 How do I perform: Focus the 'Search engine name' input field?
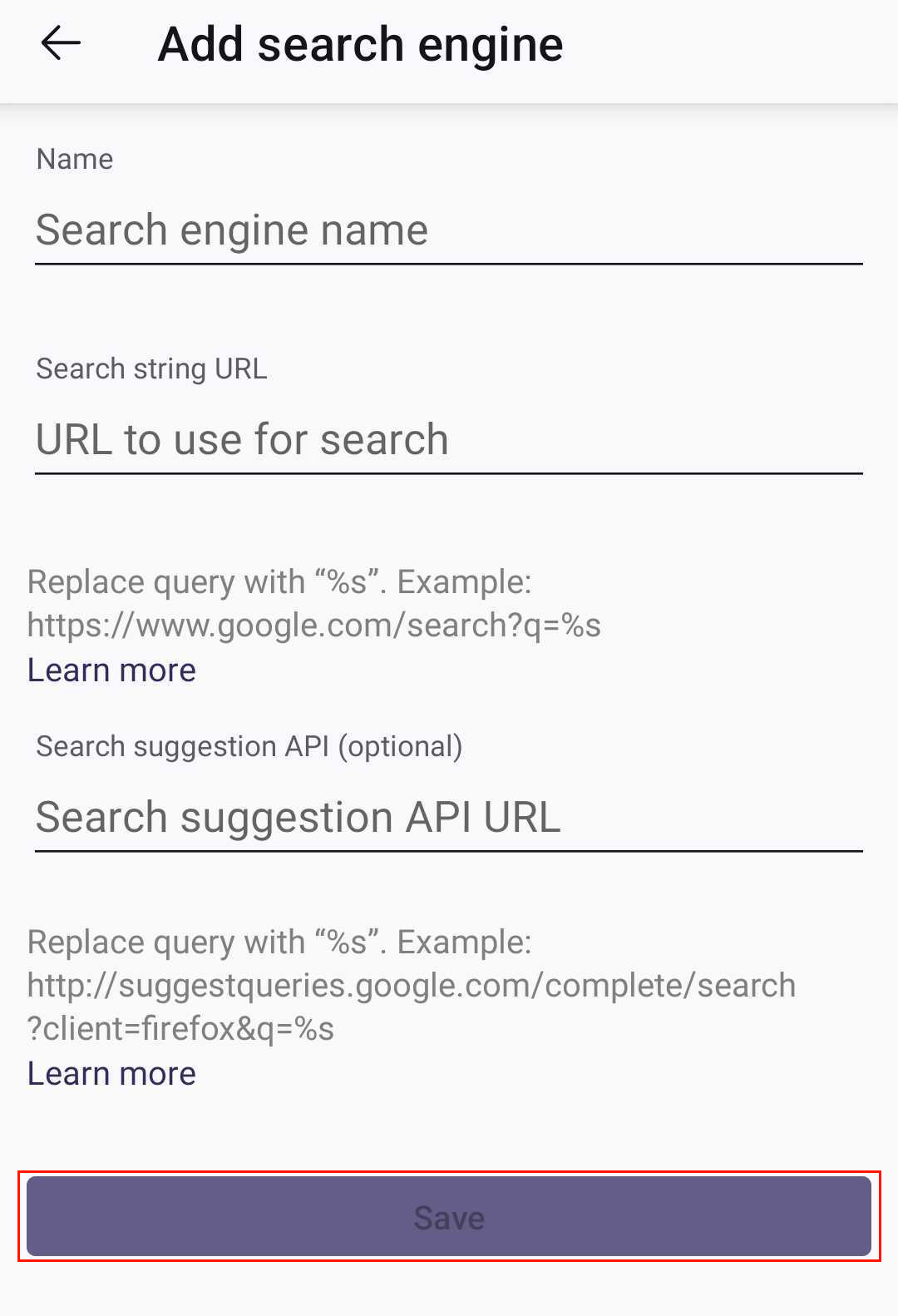click(447, 230)
